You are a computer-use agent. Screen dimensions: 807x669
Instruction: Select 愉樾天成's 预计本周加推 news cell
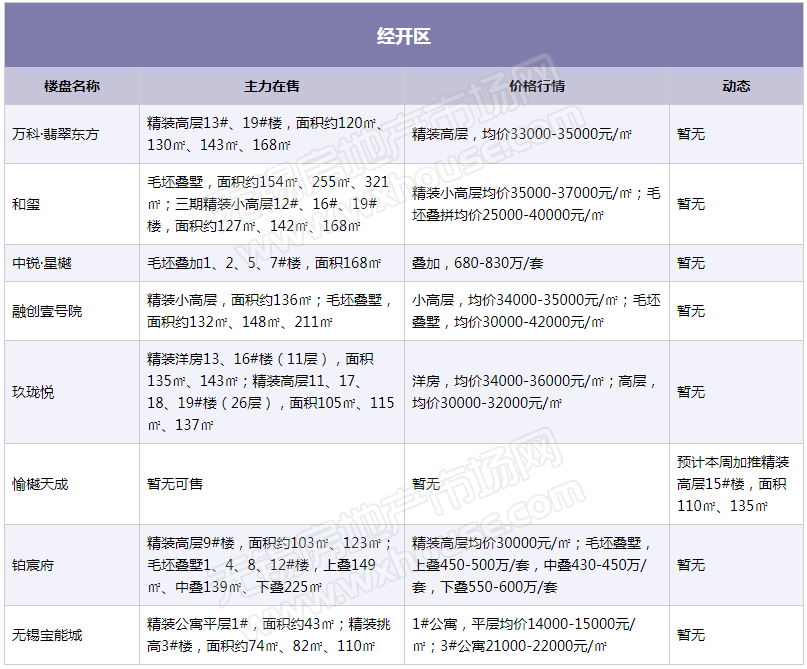tap(737, 484)
